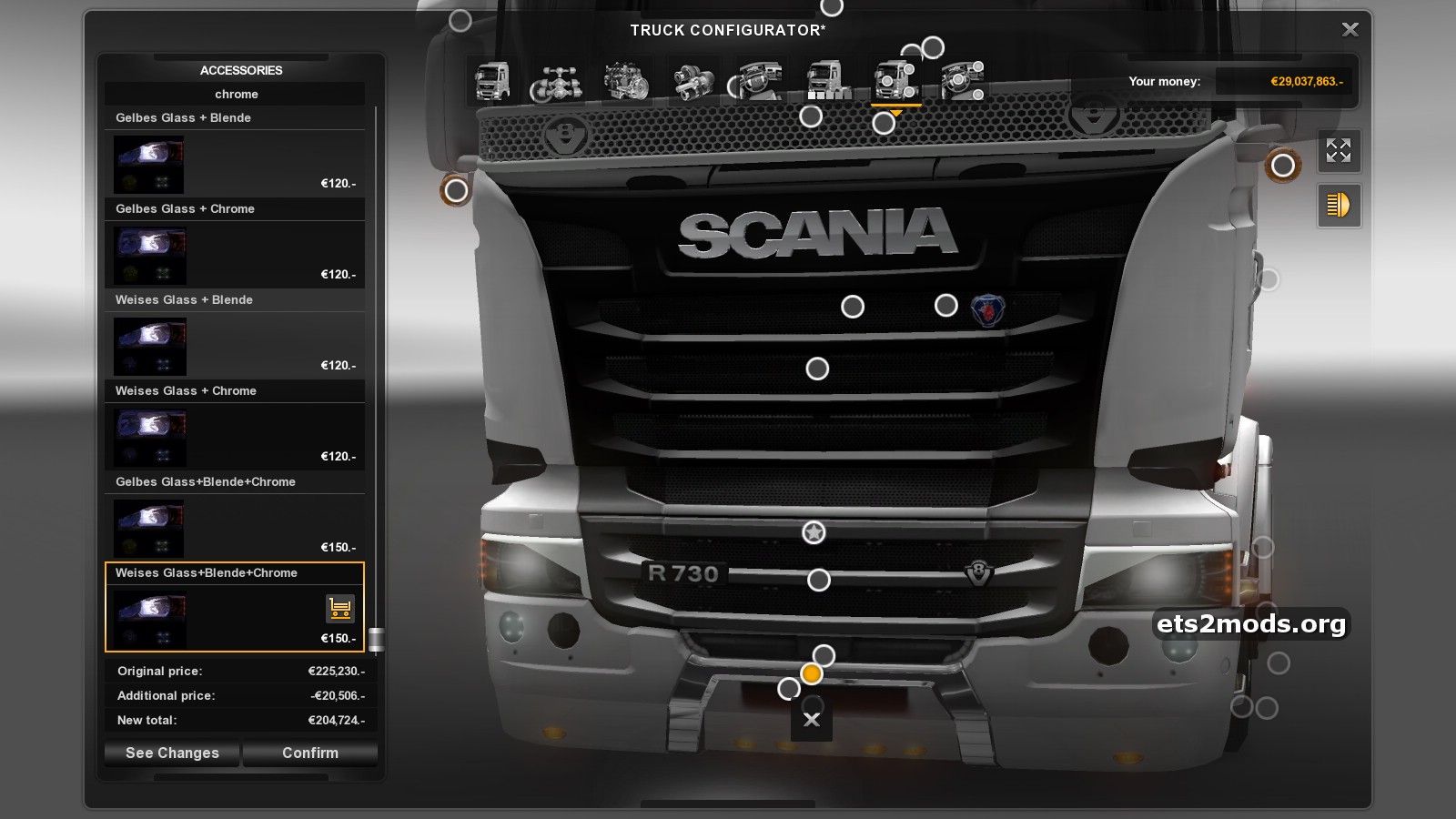Click the €120.- price of Weises Glass + Chrome
Image resolution: width=1456 pixels, height=819 pixels.
pos(339,456)
